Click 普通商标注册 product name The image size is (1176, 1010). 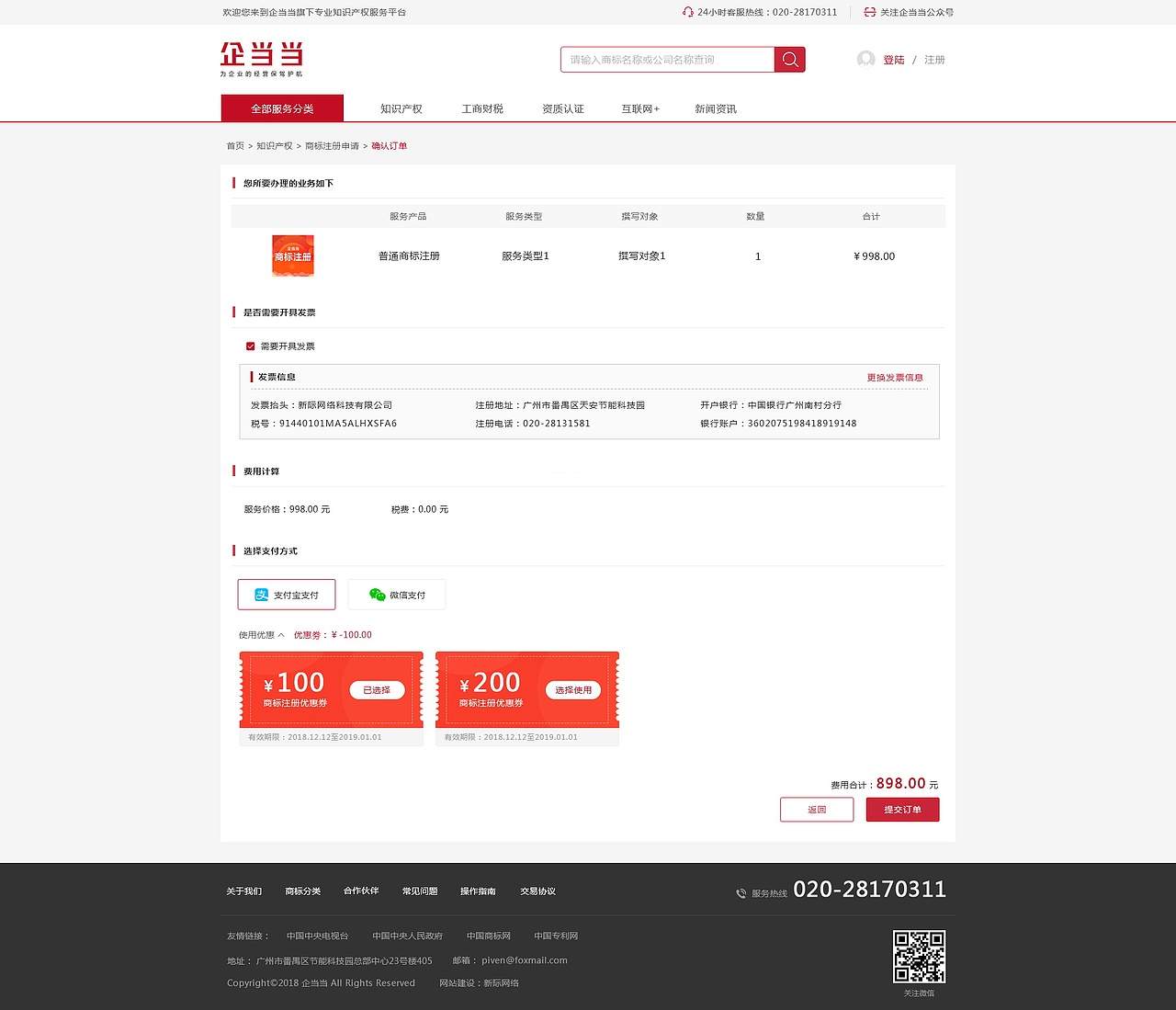click(409, 256)
